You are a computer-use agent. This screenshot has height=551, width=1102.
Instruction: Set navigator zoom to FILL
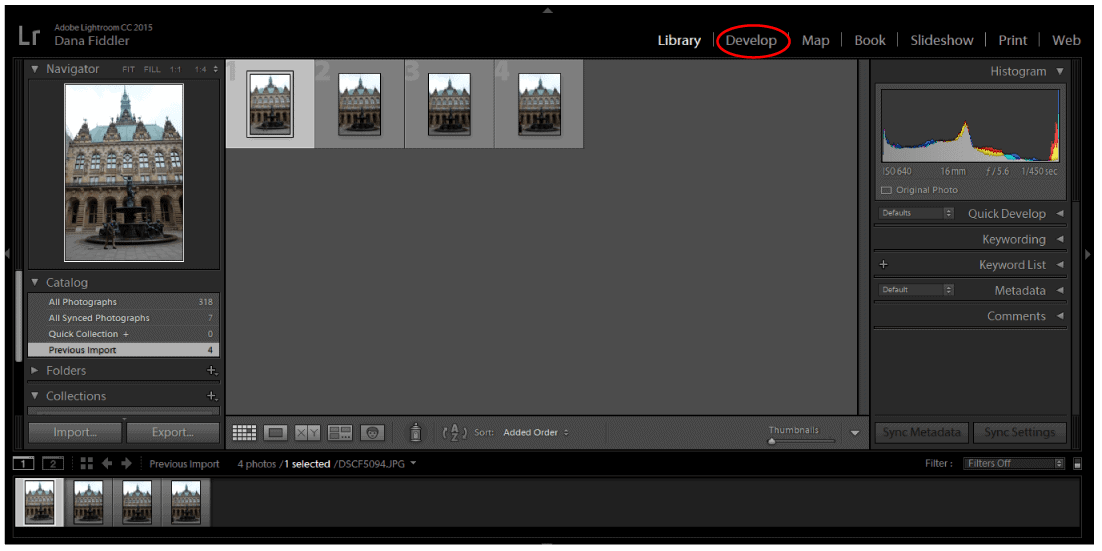point(152,70)
